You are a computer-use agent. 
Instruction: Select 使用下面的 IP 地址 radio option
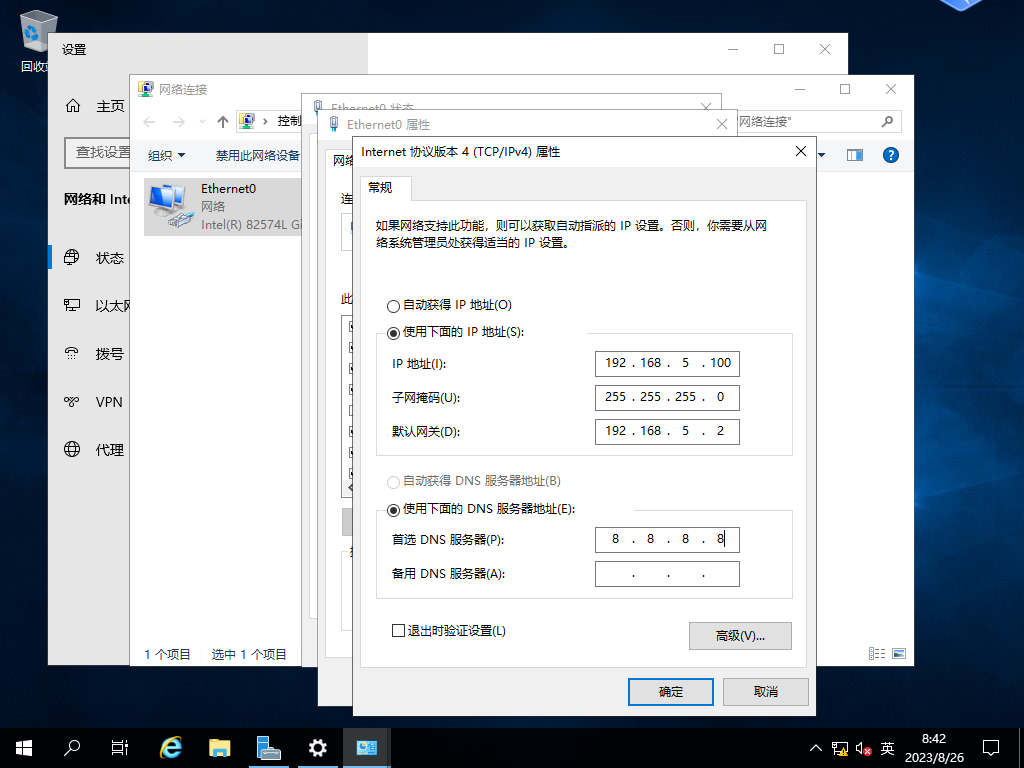coord(393,333)
